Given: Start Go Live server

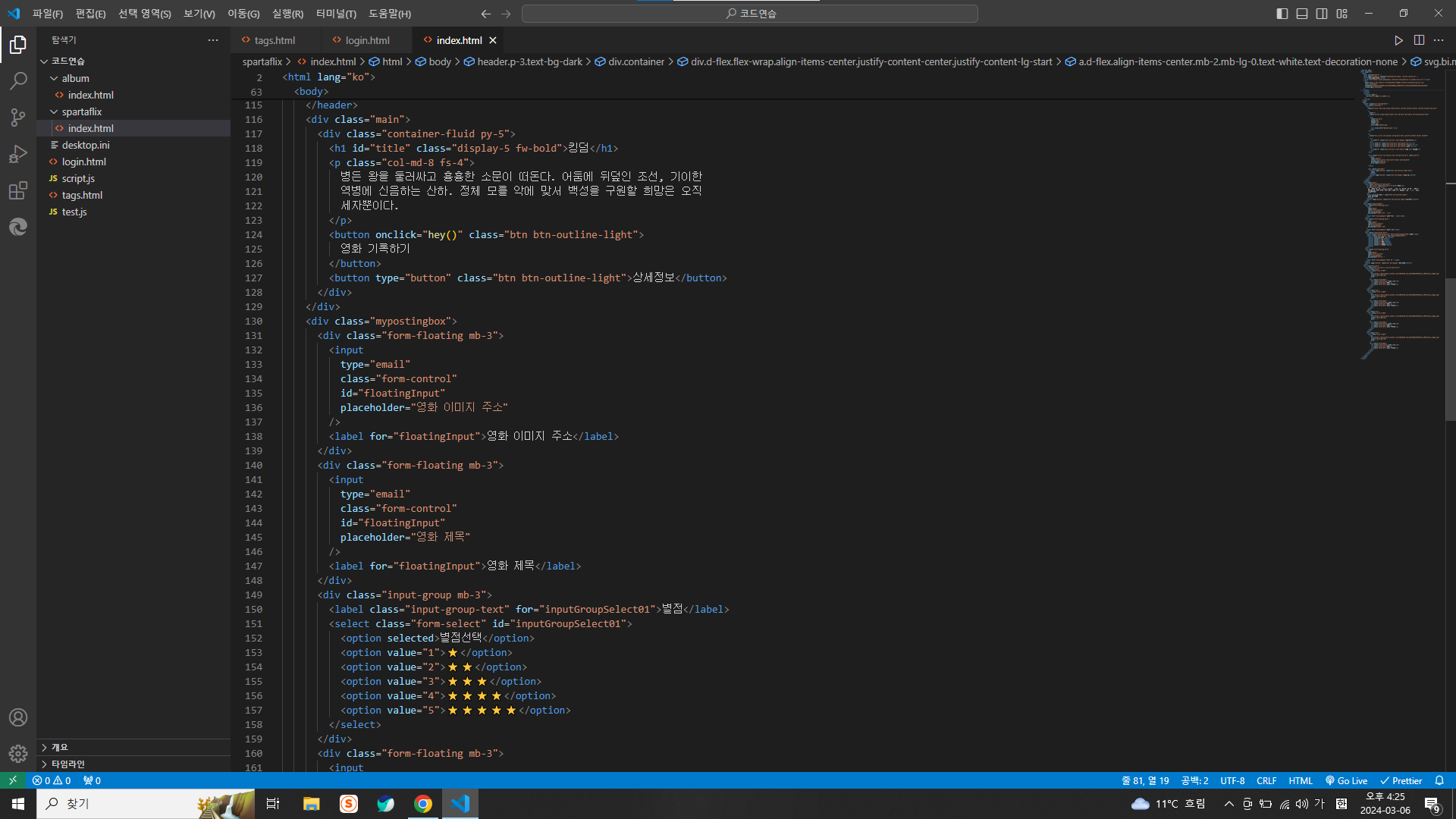Looking at the screenshot, I should pos(1346,780).
